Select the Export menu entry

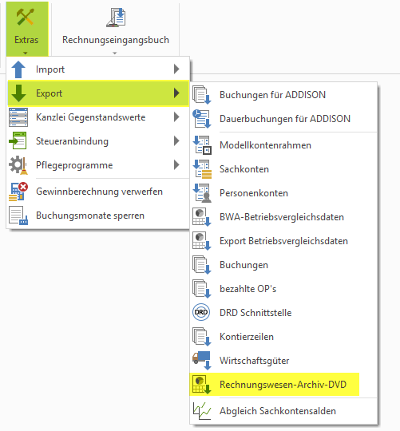pos(98,93)
